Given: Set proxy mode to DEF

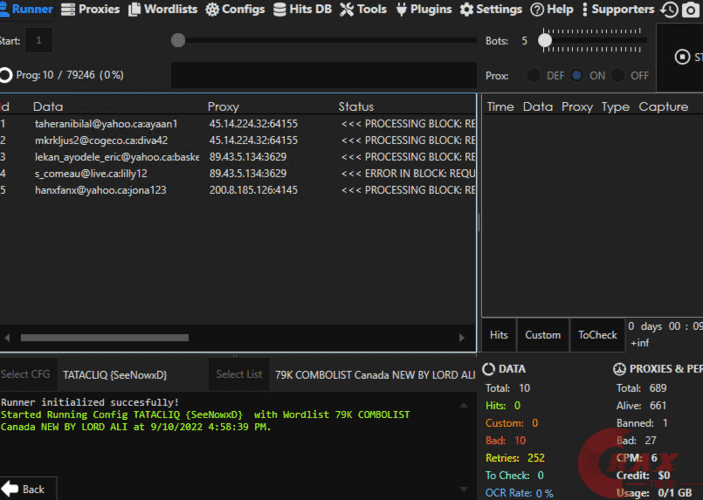Looking at the screenshot, I should pyautogui.click(x=534, y=76).
